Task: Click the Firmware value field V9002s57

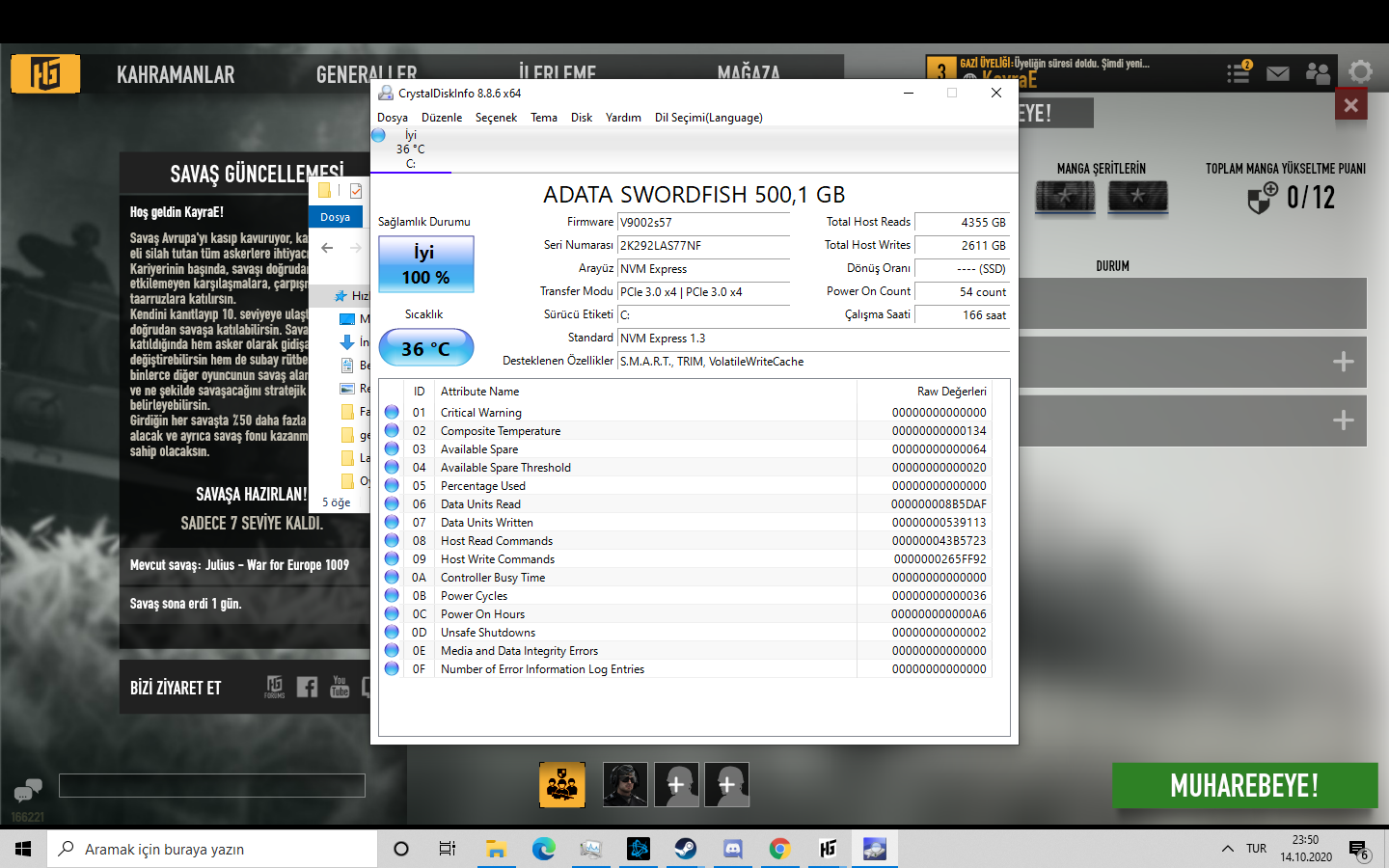Action: pyautogui.click(x=703, y=222)
